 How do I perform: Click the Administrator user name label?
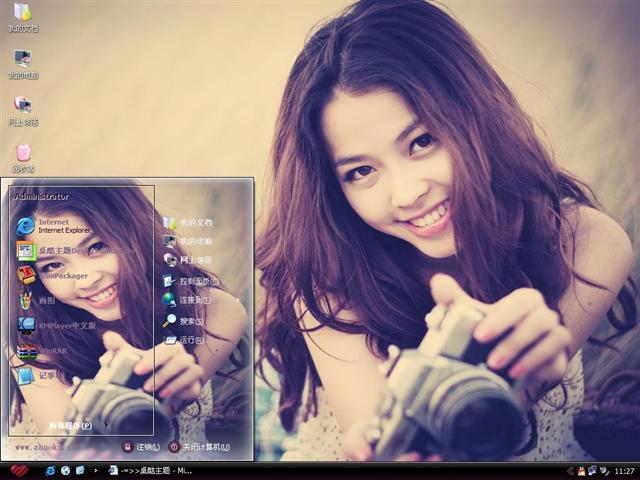[42, 197]
